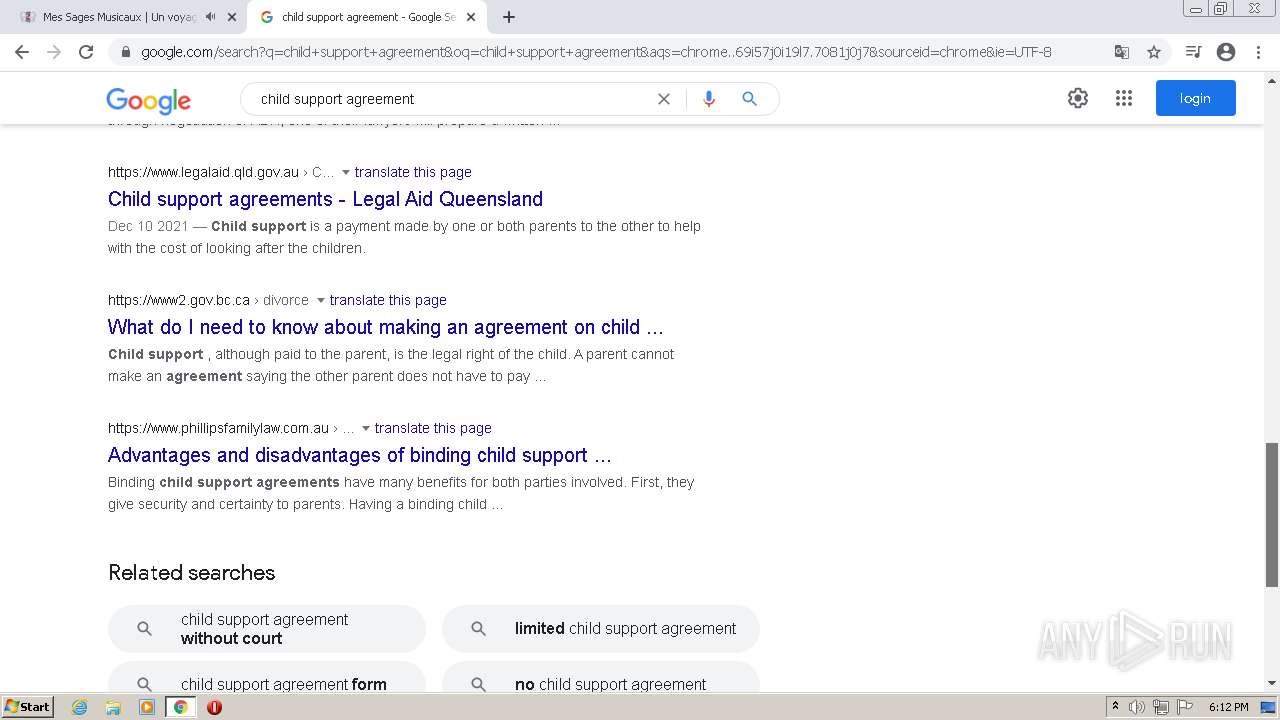Open the Action Center flag icon
Image resolution: width=1280 pixels, height=720 pixels.
(x=1184, y=707)
